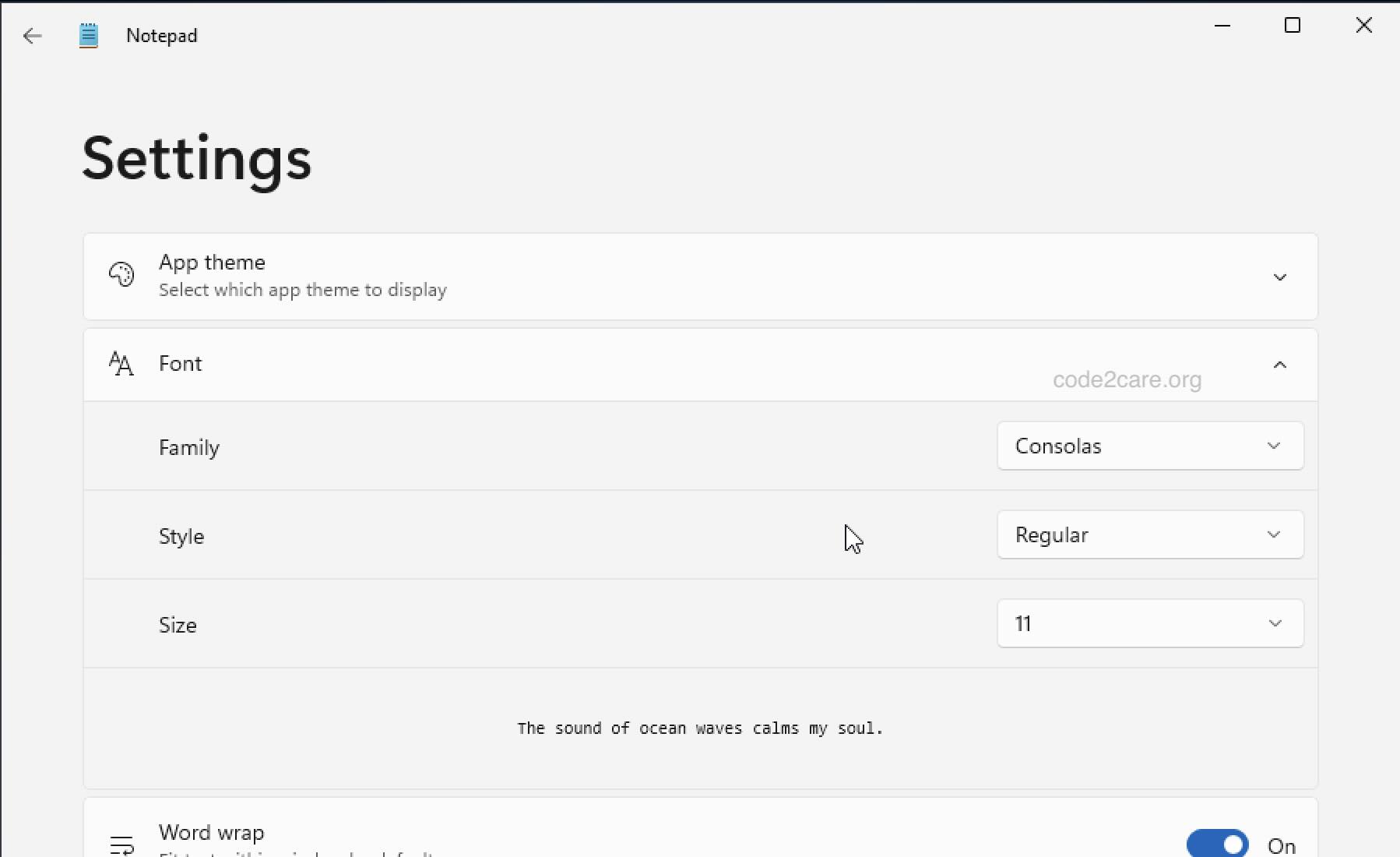Click the App theme palette icon
Viewport: 1400px width, 857px height.
(121, 275)
